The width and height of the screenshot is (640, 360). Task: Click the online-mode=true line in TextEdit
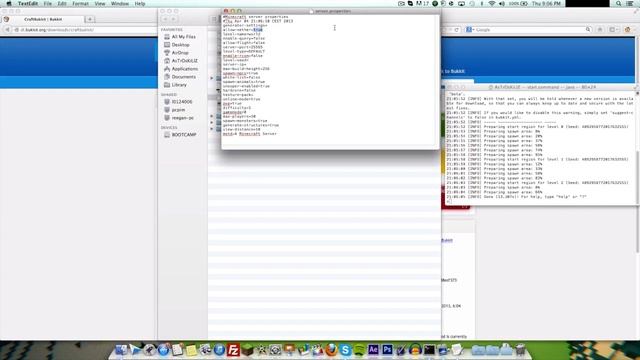[x=241, y=99]
